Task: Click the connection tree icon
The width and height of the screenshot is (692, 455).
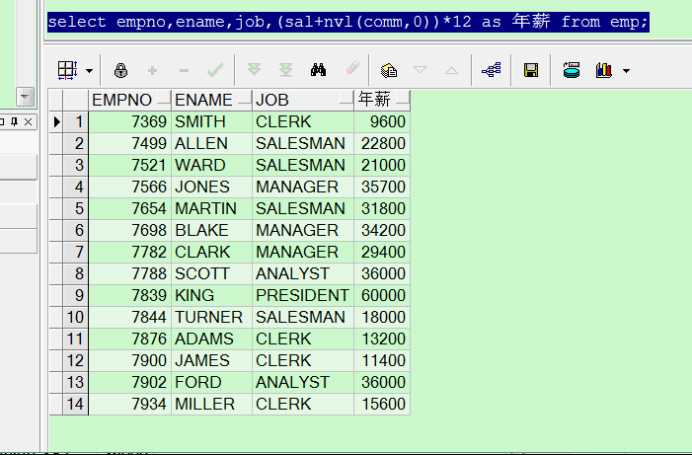Action: pos(492,70)
